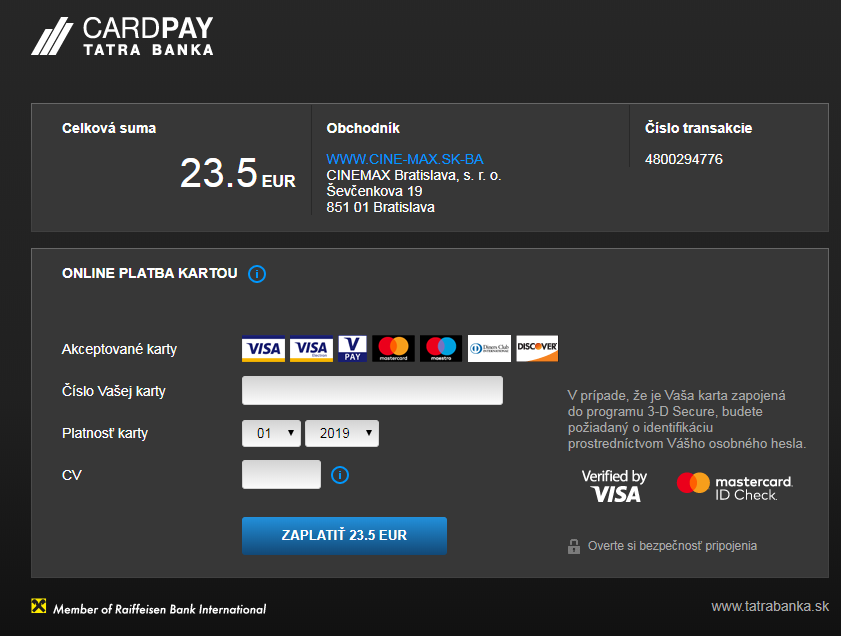Click into the CV code field

[x=281, y=475]
